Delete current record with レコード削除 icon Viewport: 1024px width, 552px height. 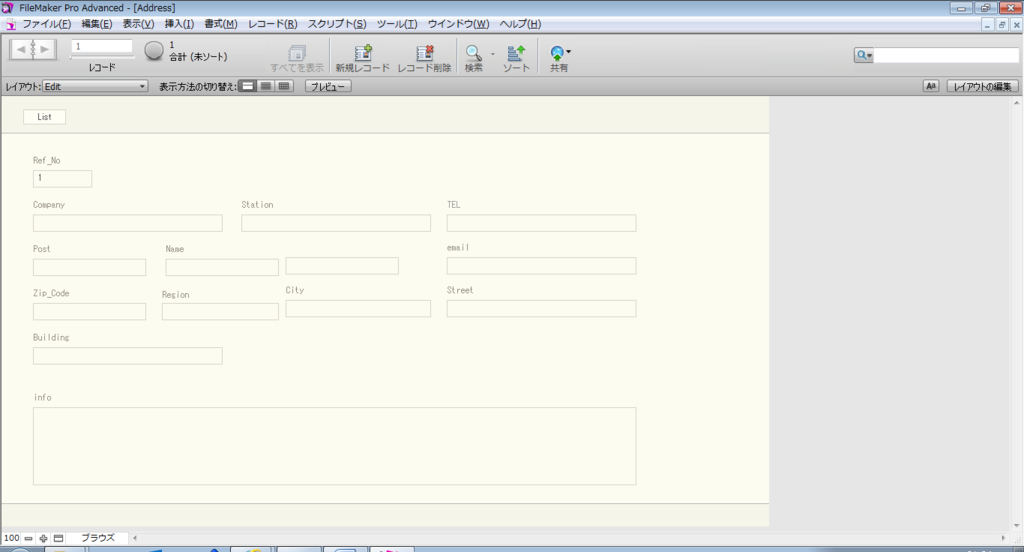coord(424,53)
